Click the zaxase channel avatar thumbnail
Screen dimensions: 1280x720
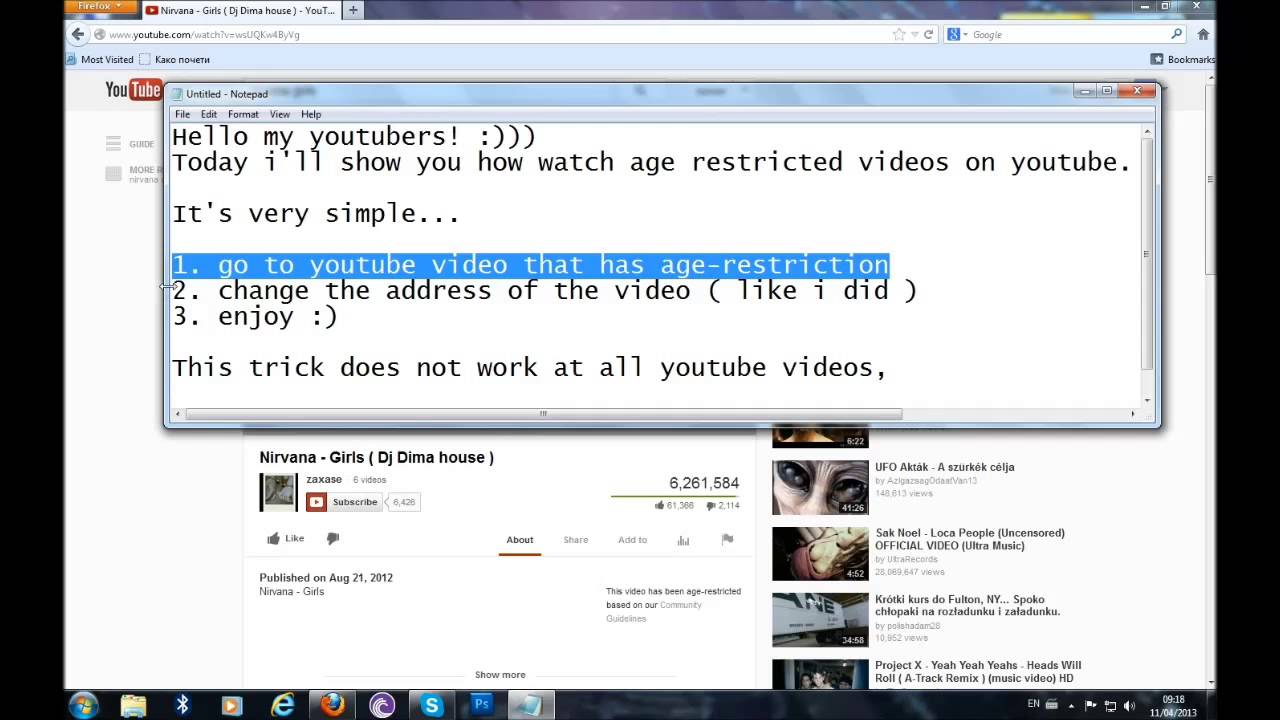(x=279, y=492)
